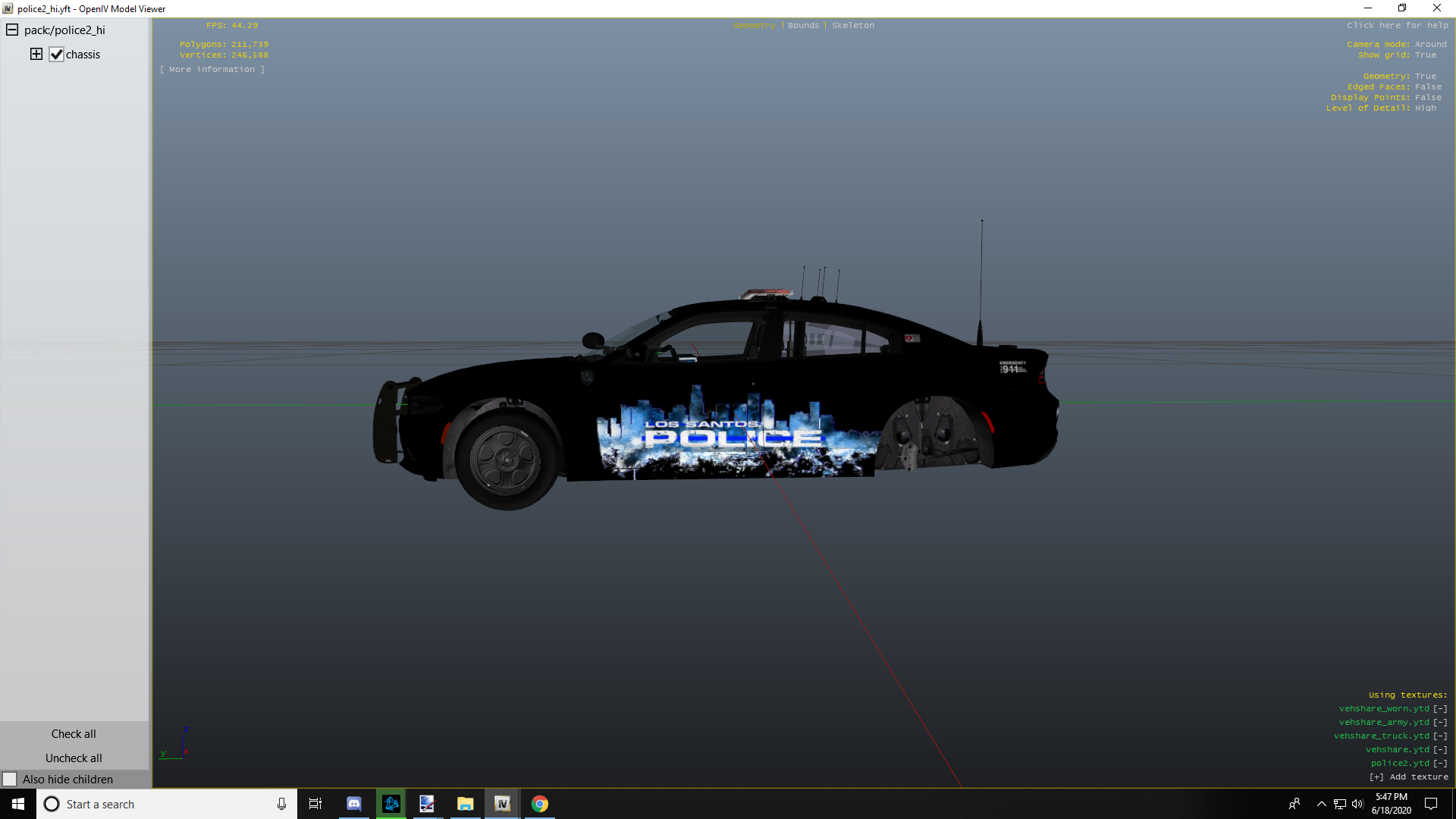Switch to the Bounds view tab
1456x819 pixels.
point(803,26)
